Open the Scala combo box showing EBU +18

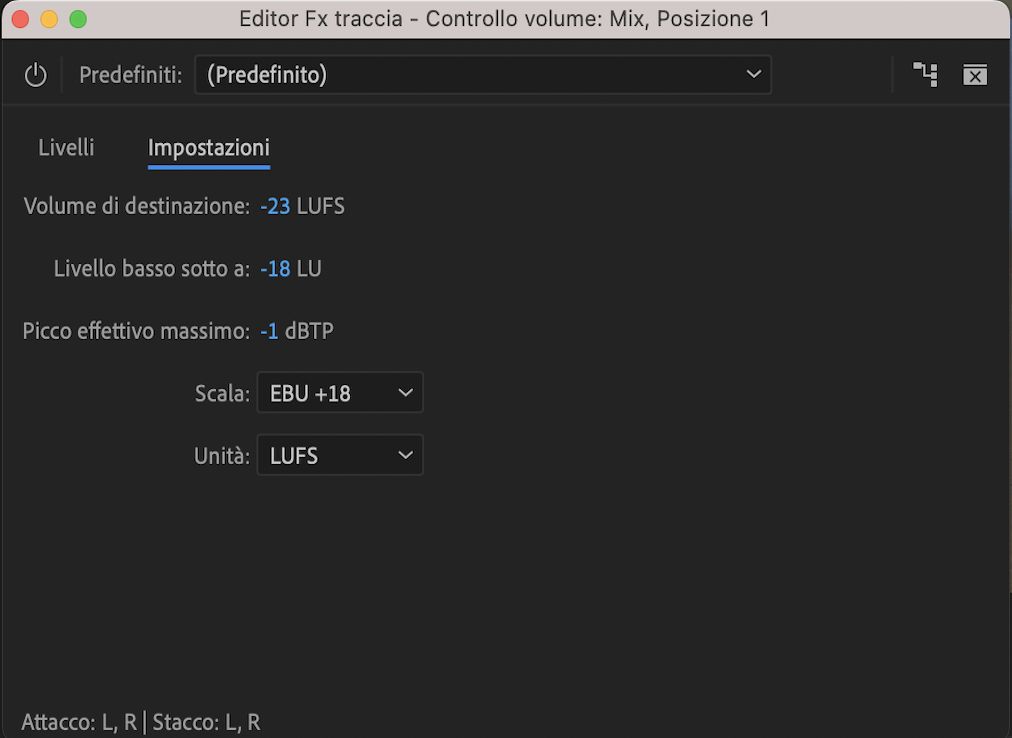pos(340,392)
